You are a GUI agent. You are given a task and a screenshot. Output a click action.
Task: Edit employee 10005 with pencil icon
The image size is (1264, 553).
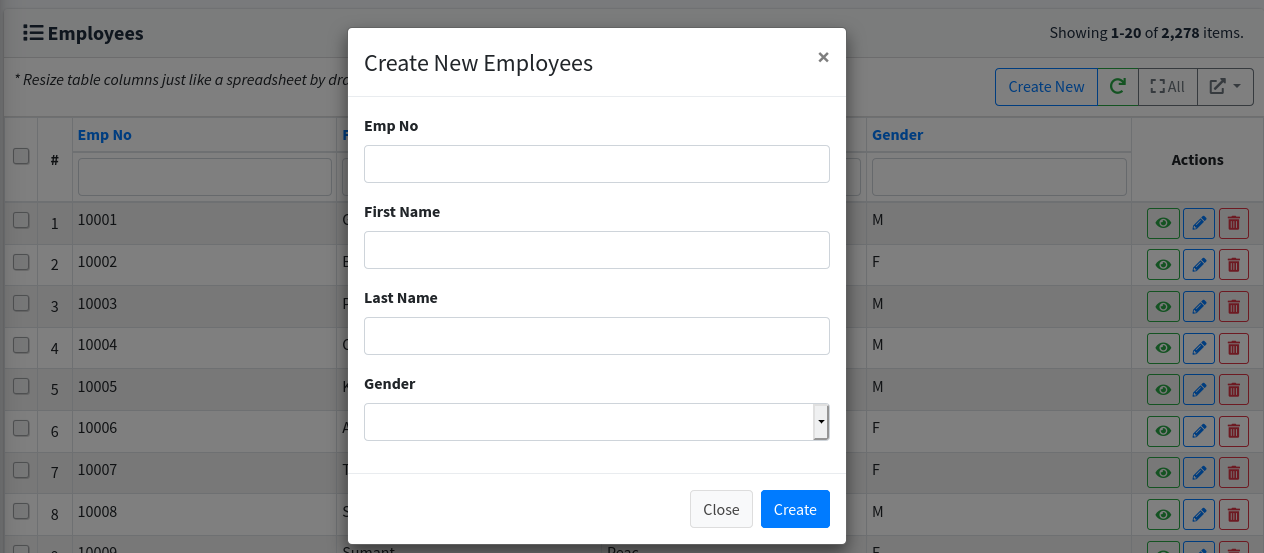pos(1199,390)
